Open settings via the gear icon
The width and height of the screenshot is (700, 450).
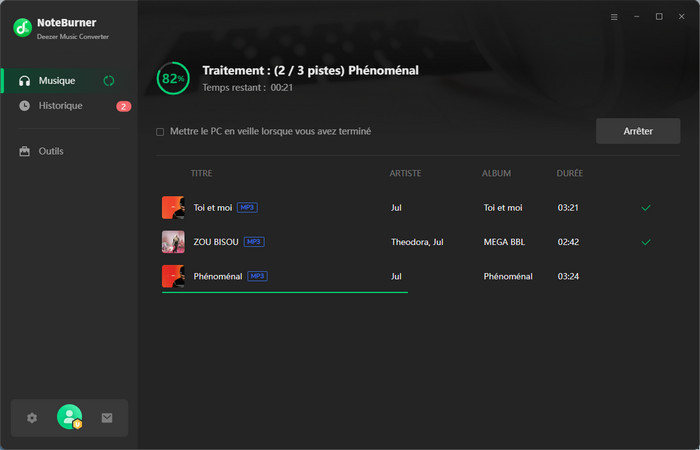coord(32,418)
